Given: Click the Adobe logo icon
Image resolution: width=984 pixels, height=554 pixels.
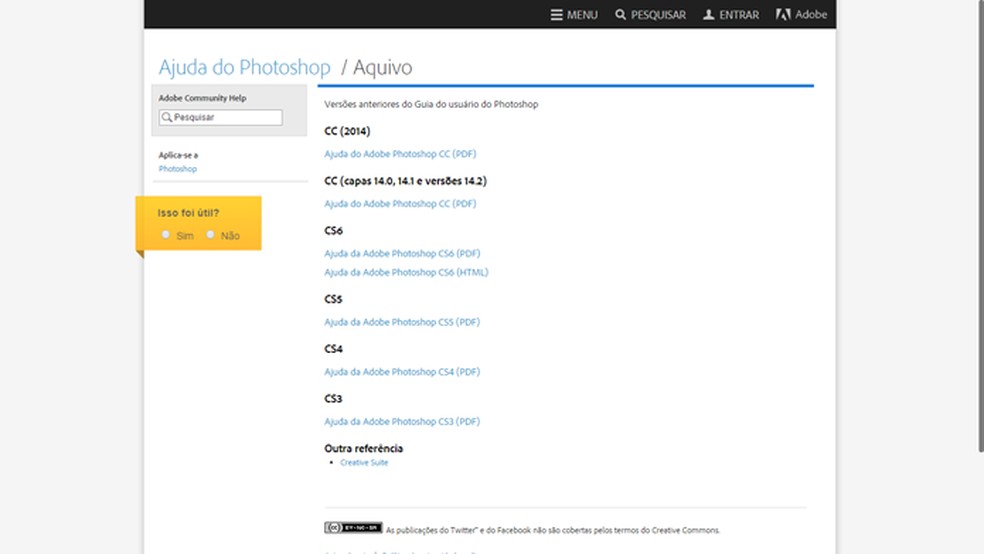Looking at the screenshot, I should (783, 14).
